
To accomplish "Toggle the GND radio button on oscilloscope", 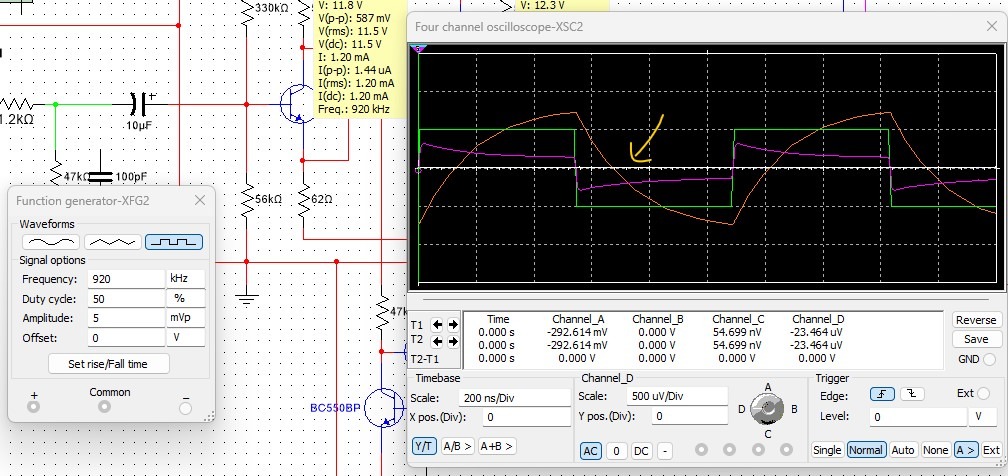I will point(990,360).
